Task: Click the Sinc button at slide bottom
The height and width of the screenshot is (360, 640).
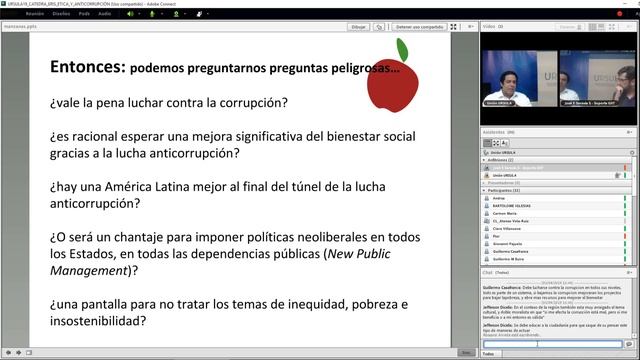Action: click(467, 353)
